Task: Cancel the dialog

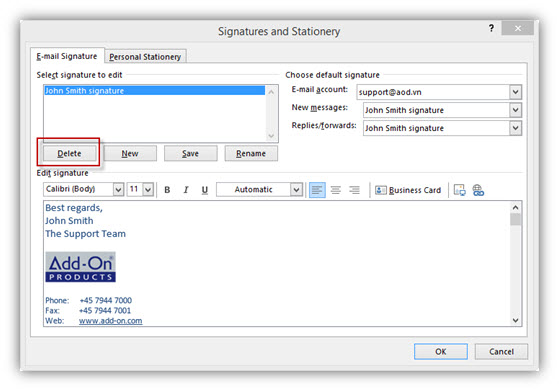Action: click(x=501, y=351)
